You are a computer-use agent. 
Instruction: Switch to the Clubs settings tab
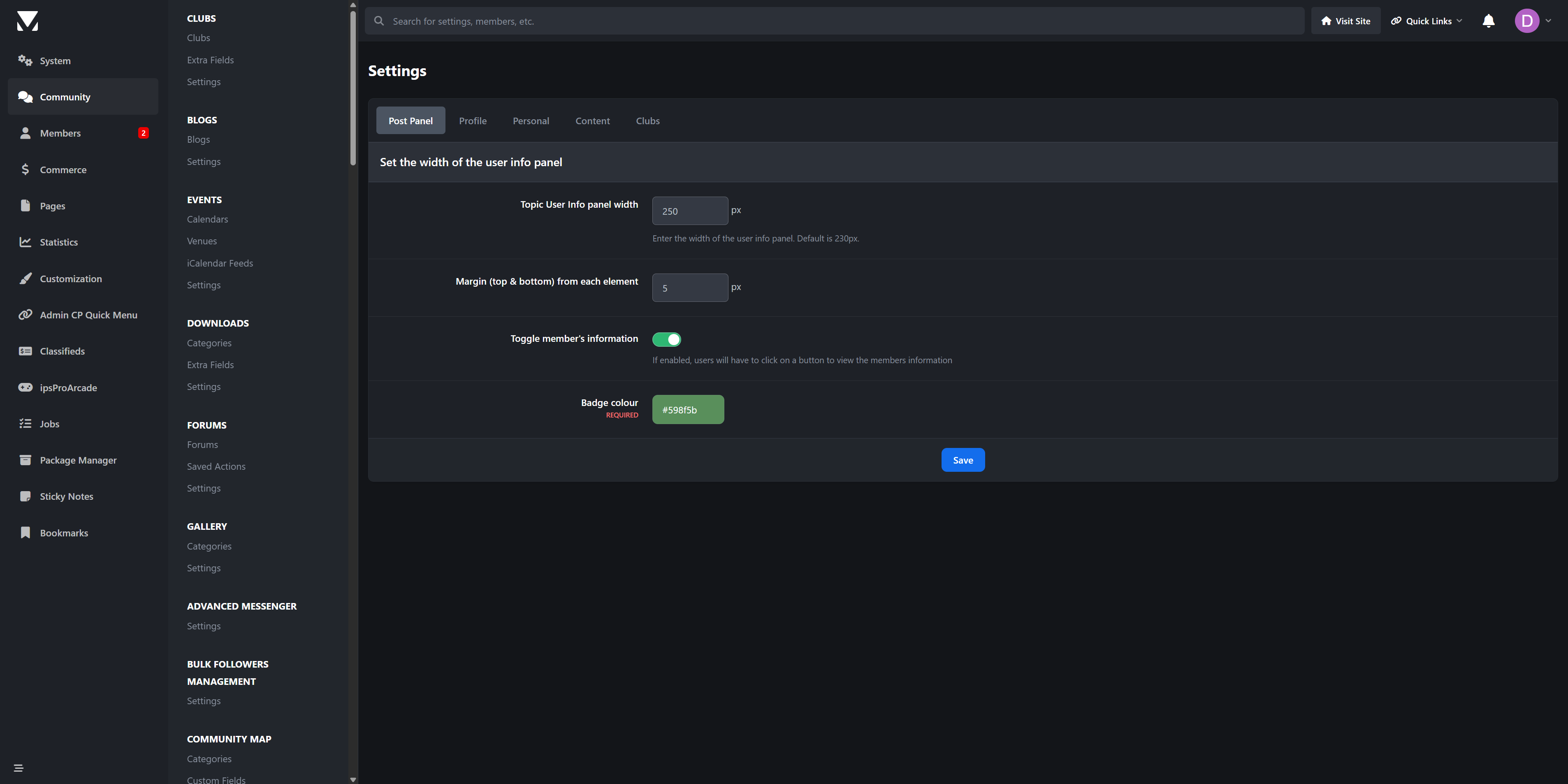click(648, 121)
